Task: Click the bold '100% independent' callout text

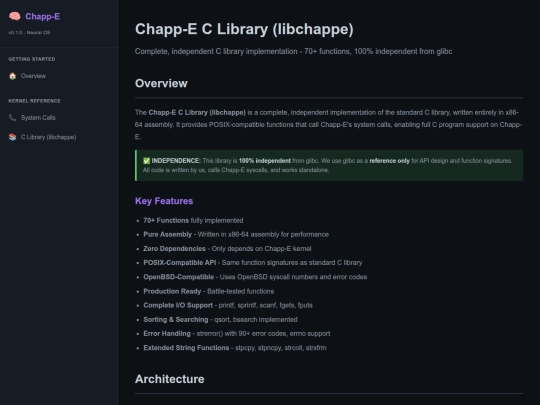Action: point(265,161)
